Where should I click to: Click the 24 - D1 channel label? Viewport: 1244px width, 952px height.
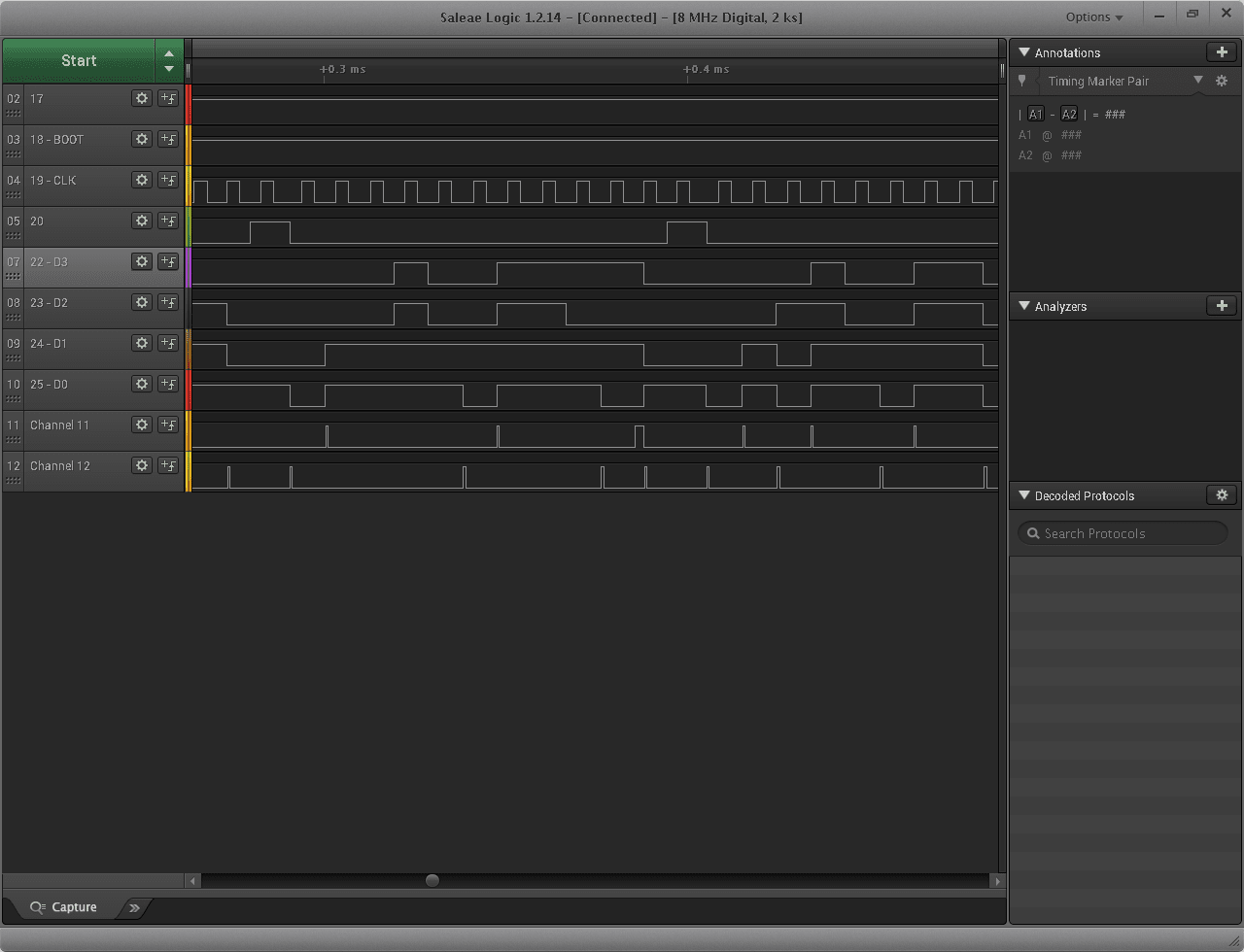(49, 343)
